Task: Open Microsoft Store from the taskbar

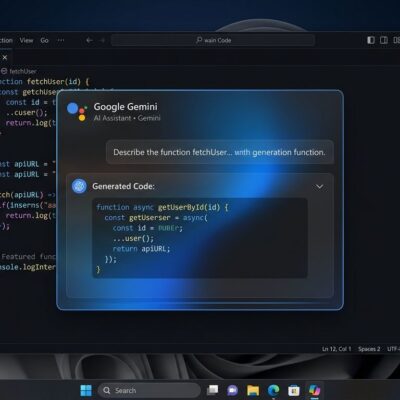Action: tap(294, 390)
